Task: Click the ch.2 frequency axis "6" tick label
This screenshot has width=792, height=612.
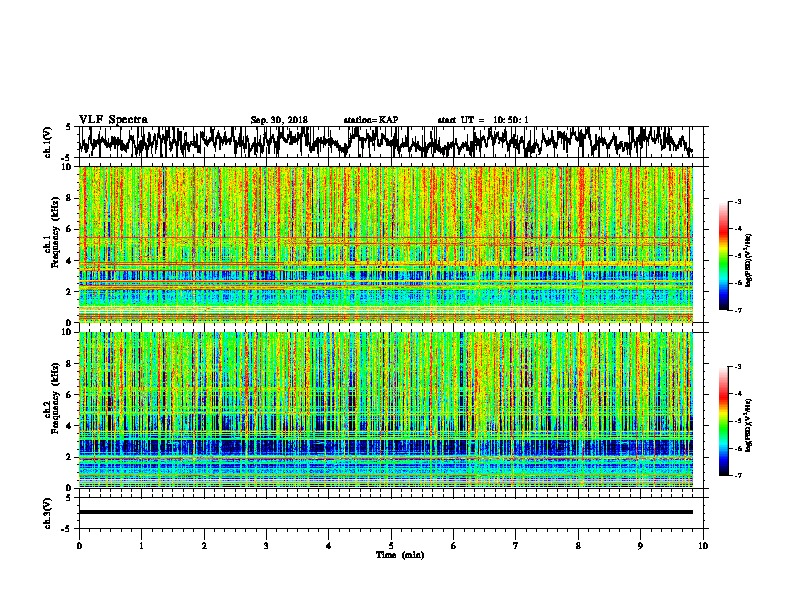Action: [69, 395]
